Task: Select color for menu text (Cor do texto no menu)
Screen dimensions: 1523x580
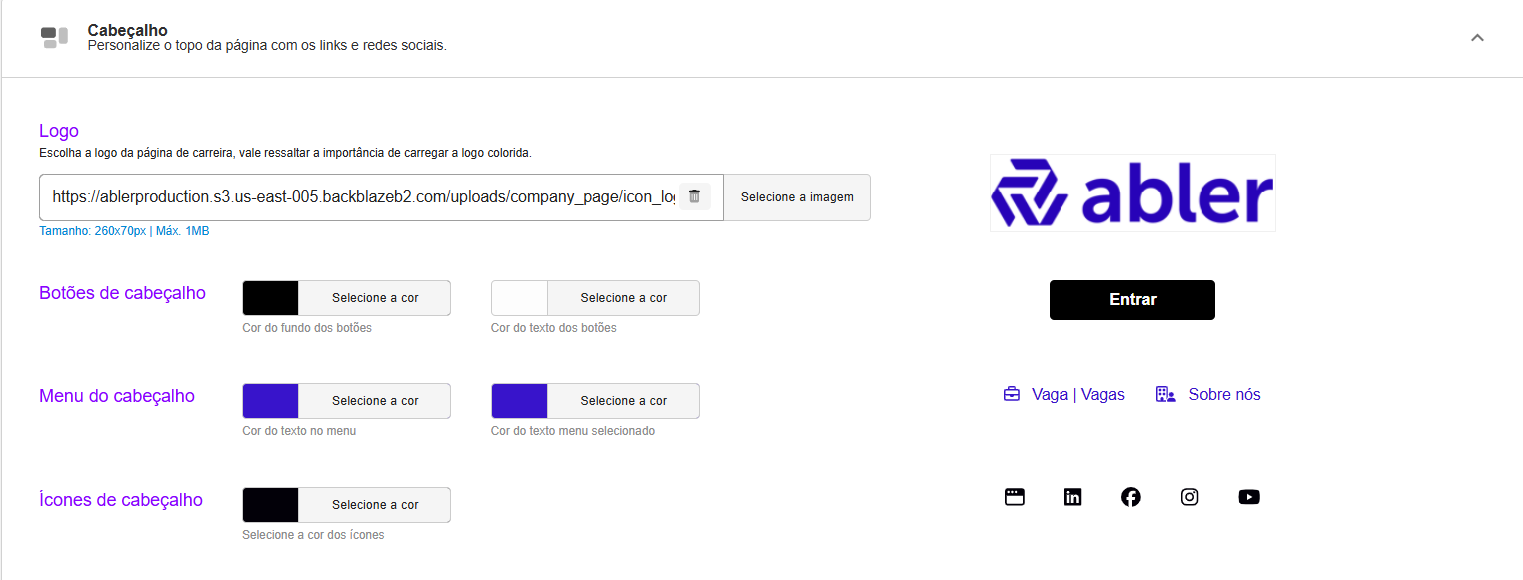Action: pyautogui.click(x=375, y=401)
